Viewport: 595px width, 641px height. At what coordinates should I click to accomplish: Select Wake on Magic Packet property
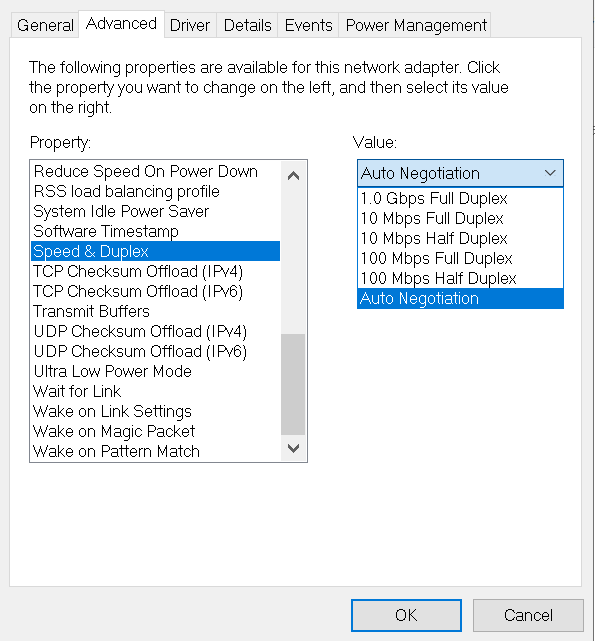(x=156, y=432)
